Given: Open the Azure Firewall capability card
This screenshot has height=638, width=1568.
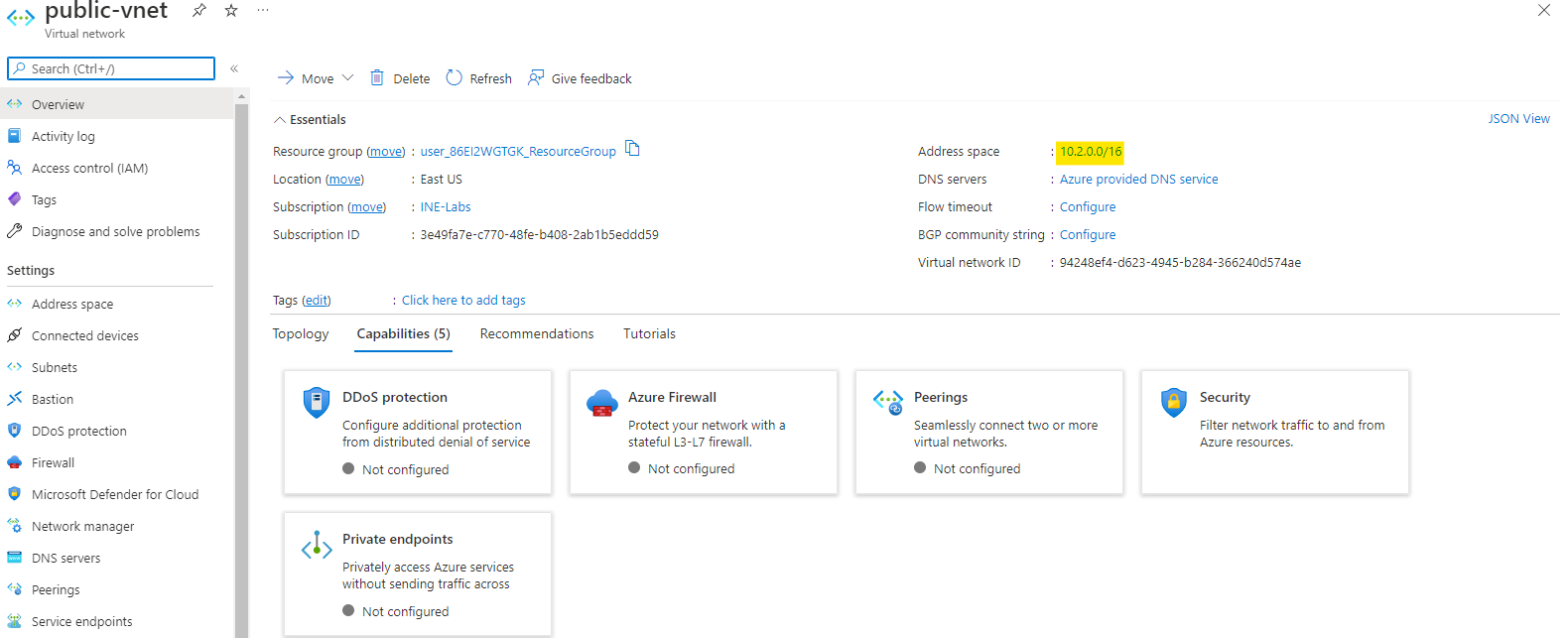Looking at the screenshot, I should [704, 433].
